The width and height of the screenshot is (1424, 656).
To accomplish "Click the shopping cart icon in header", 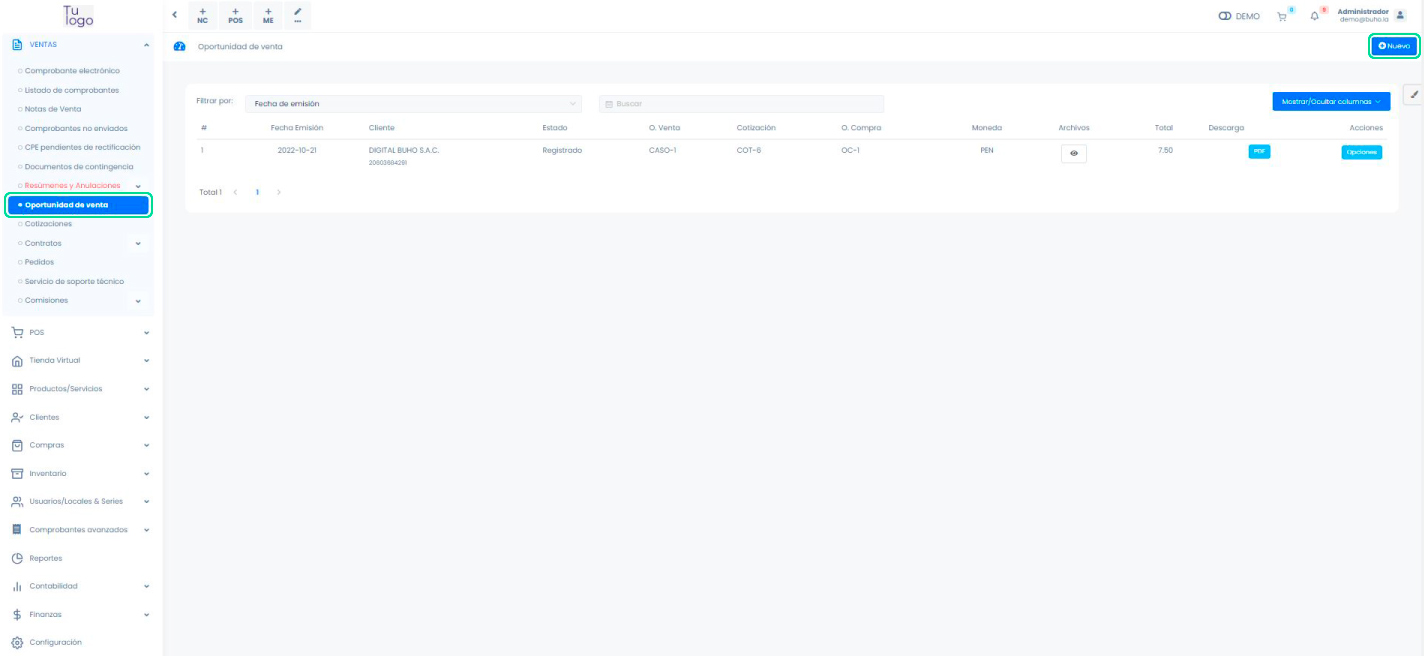I will (1281, 16).
